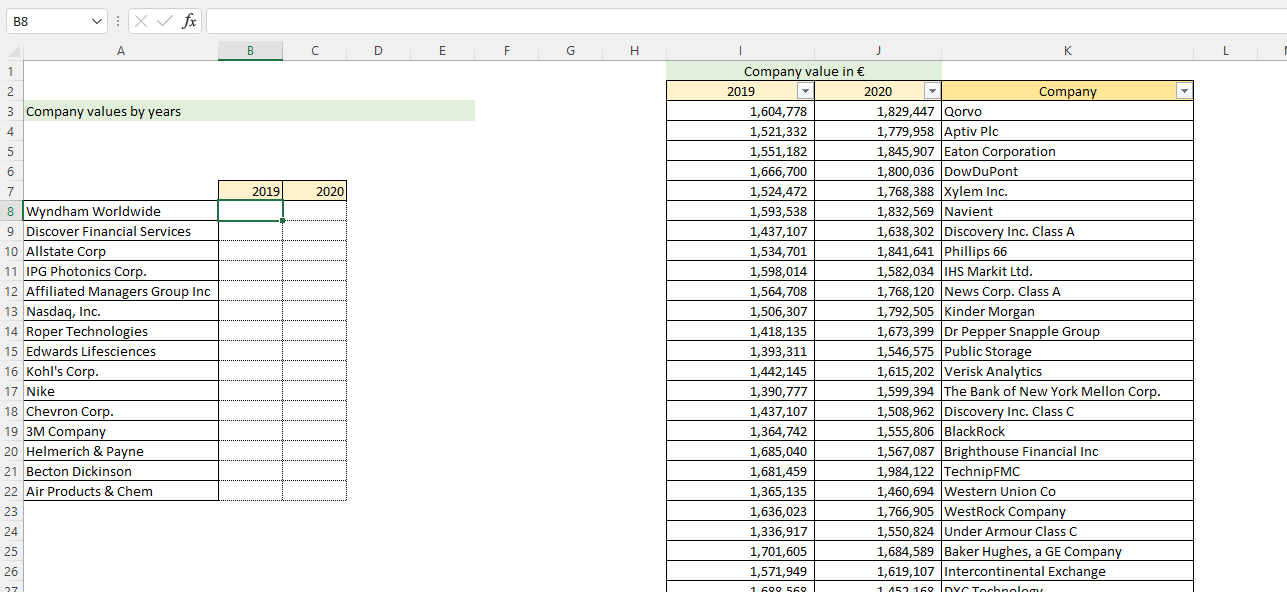The width and height of the screenshot is (1287, 592).
Task: Select column F header
Action: 507,51
